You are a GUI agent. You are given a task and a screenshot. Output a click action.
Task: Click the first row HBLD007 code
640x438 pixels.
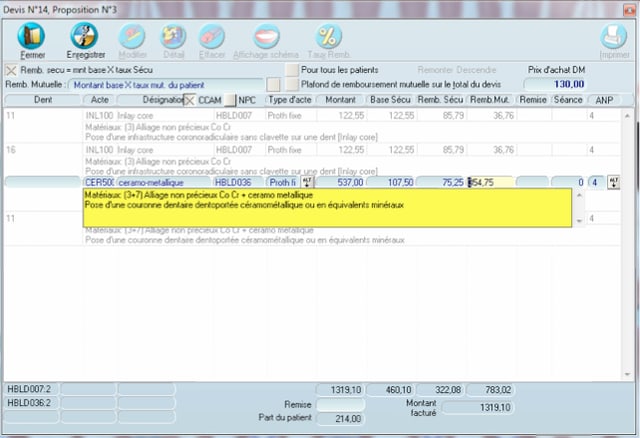coord(233,116)
